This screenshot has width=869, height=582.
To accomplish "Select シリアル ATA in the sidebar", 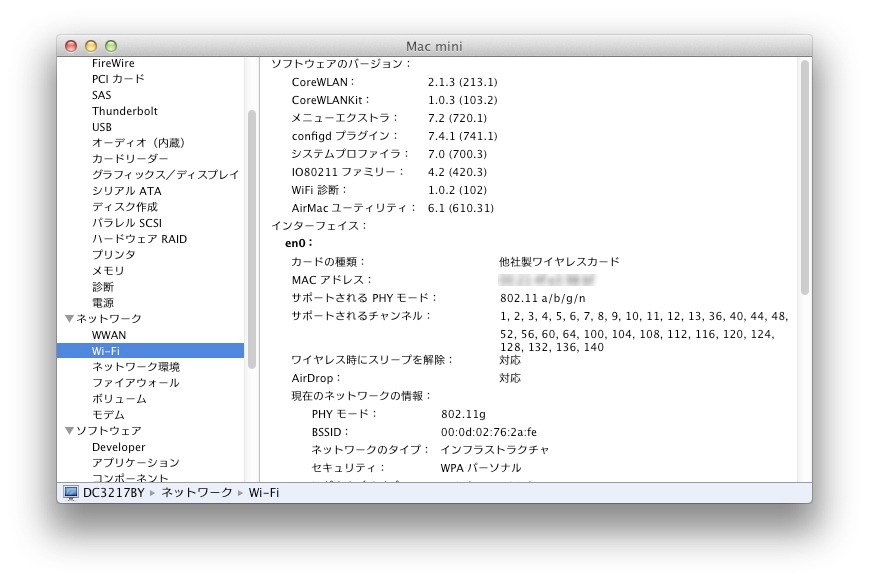I will pos(126,191).
